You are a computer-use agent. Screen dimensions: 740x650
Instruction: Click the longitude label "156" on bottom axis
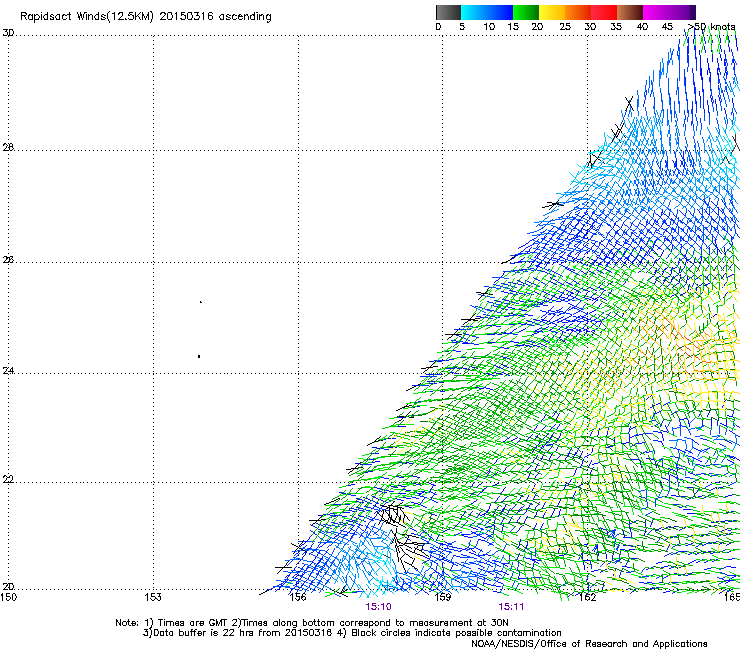pos(298,598)
